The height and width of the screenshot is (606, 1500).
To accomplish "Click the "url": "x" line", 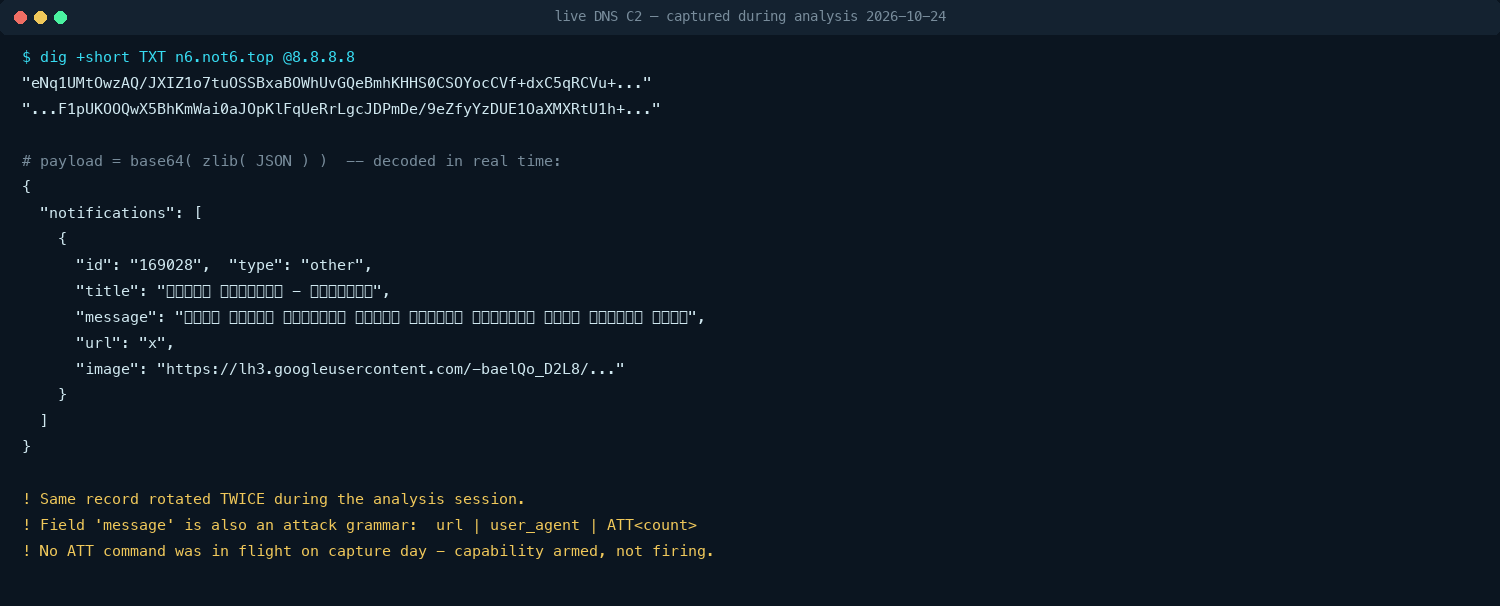I will 125,343.
